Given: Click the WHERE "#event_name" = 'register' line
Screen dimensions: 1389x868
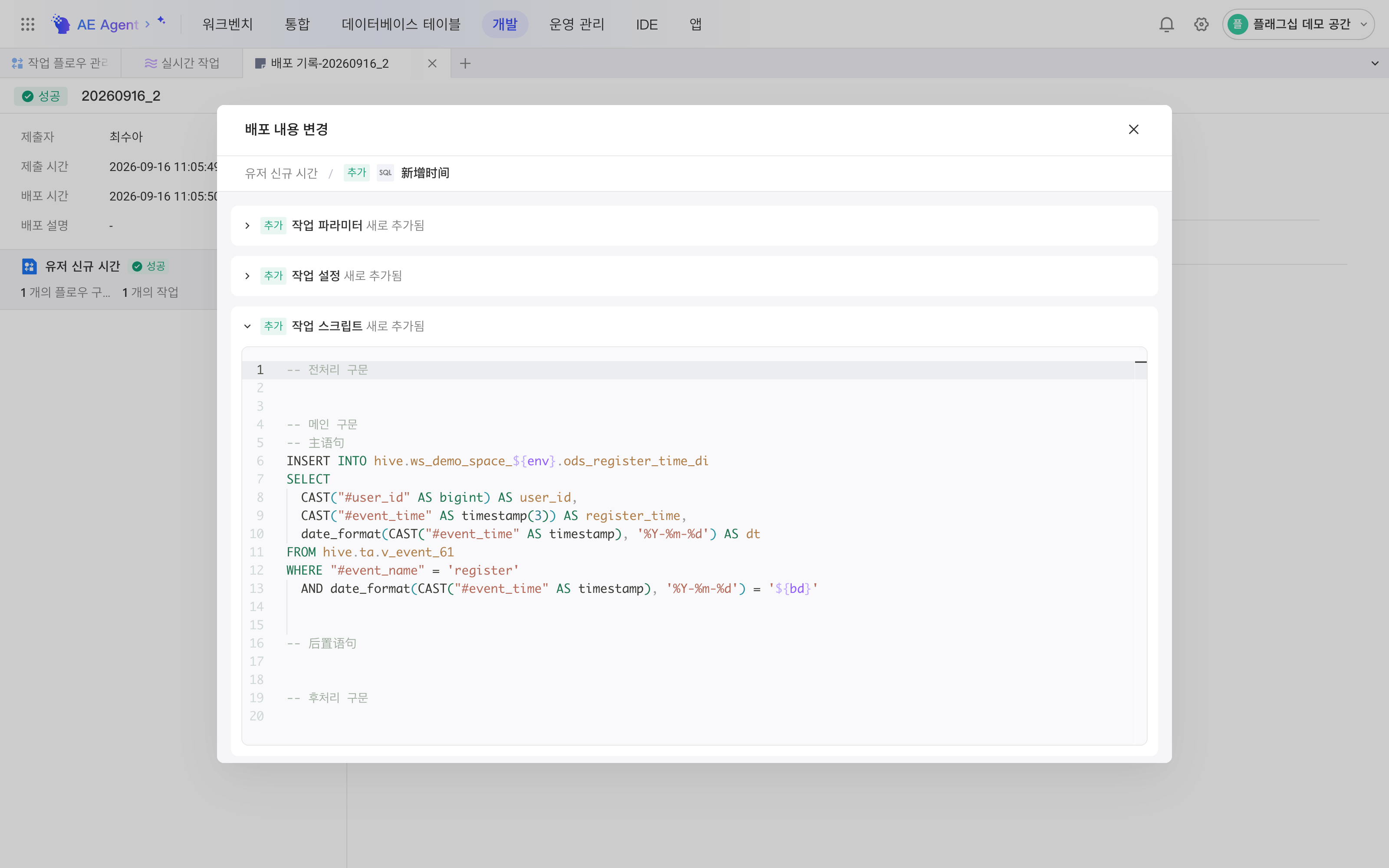Looking at the screenshot, I should click(402, 571).
